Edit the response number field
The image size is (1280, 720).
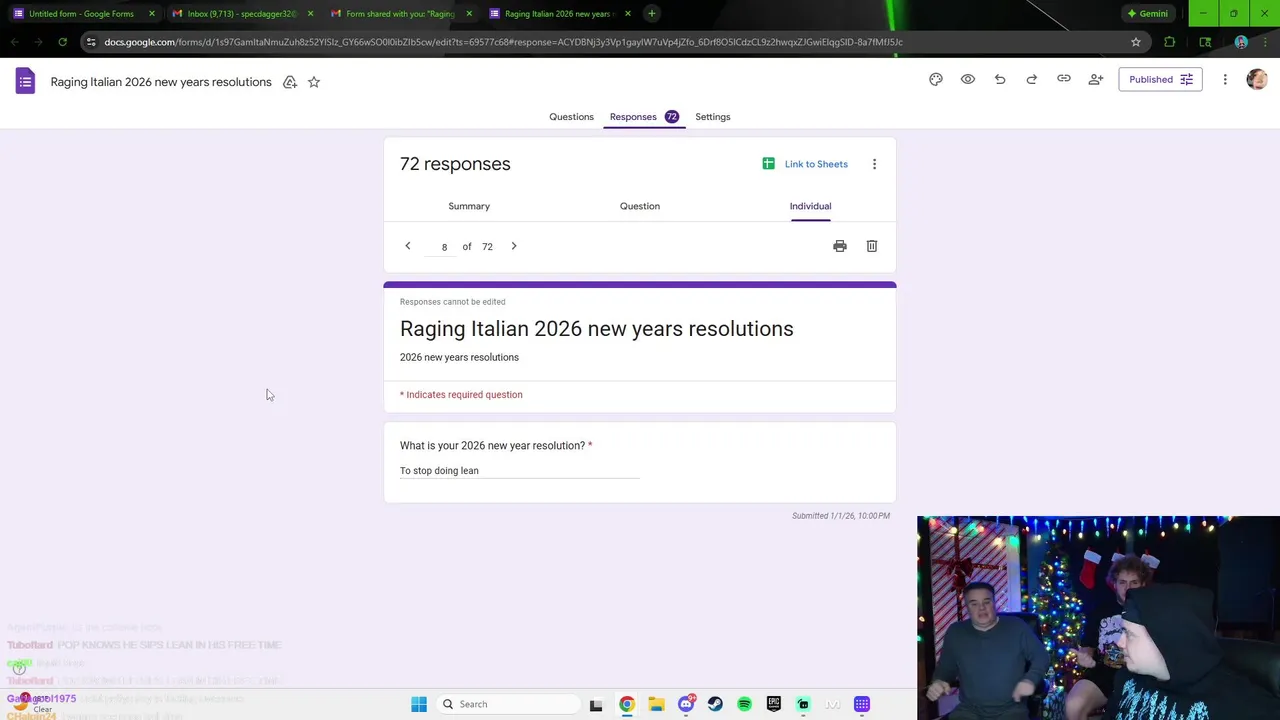pyautogui.click(x=444, y=247)
